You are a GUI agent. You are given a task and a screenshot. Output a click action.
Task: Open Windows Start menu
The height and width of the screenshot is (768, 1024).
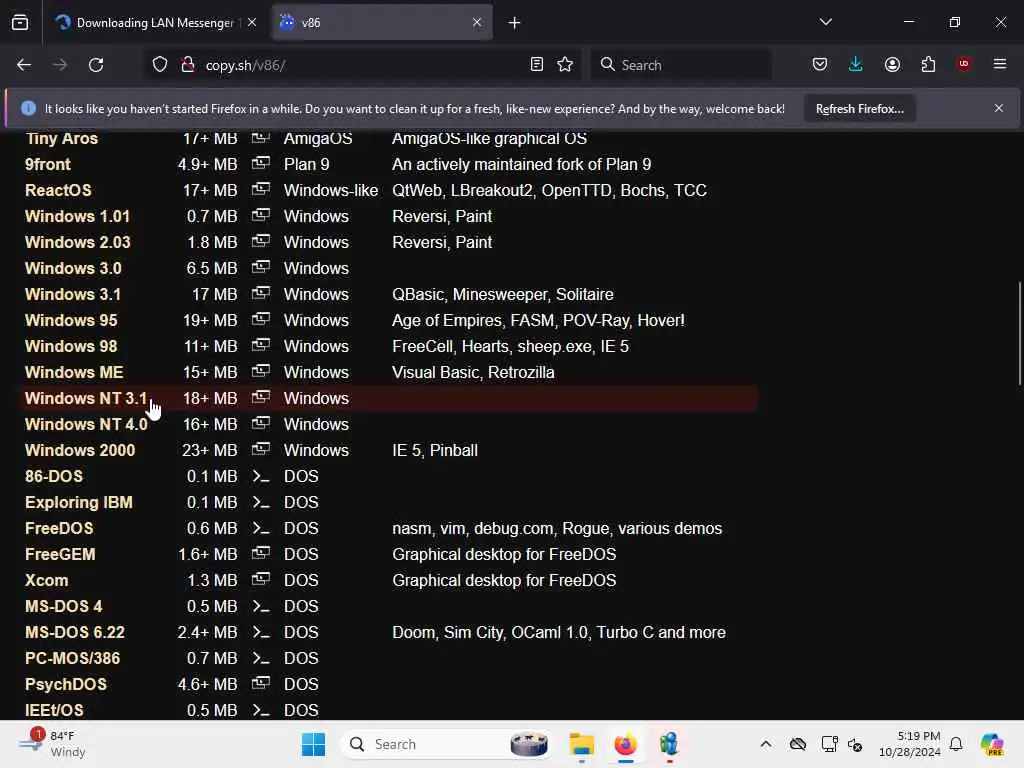pos(313,744)
